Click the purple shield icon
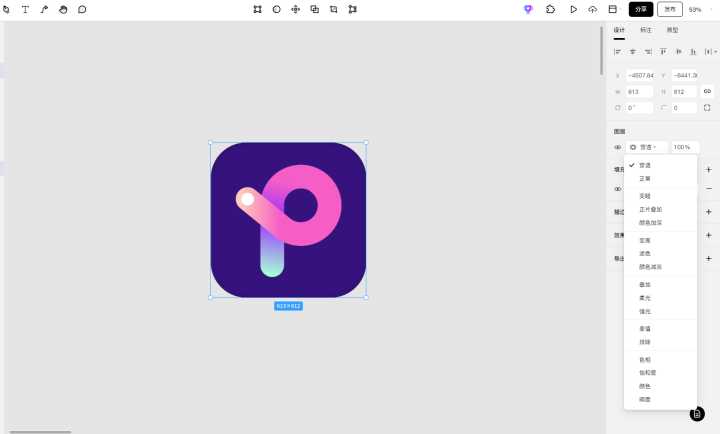This screenshot has width=720, height=434. [528, 9]
